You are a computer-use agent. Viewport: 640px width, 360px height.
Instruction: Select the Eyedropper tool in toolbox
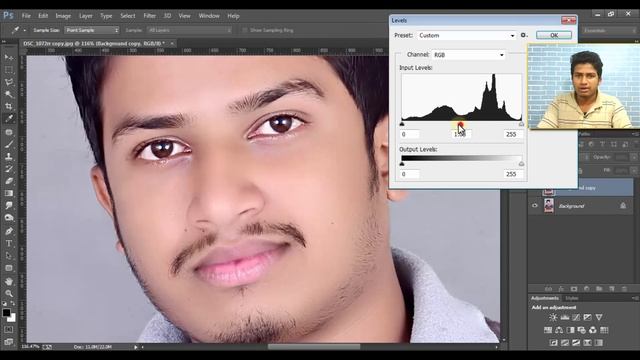pyautogui.click(x=9, y=119)
